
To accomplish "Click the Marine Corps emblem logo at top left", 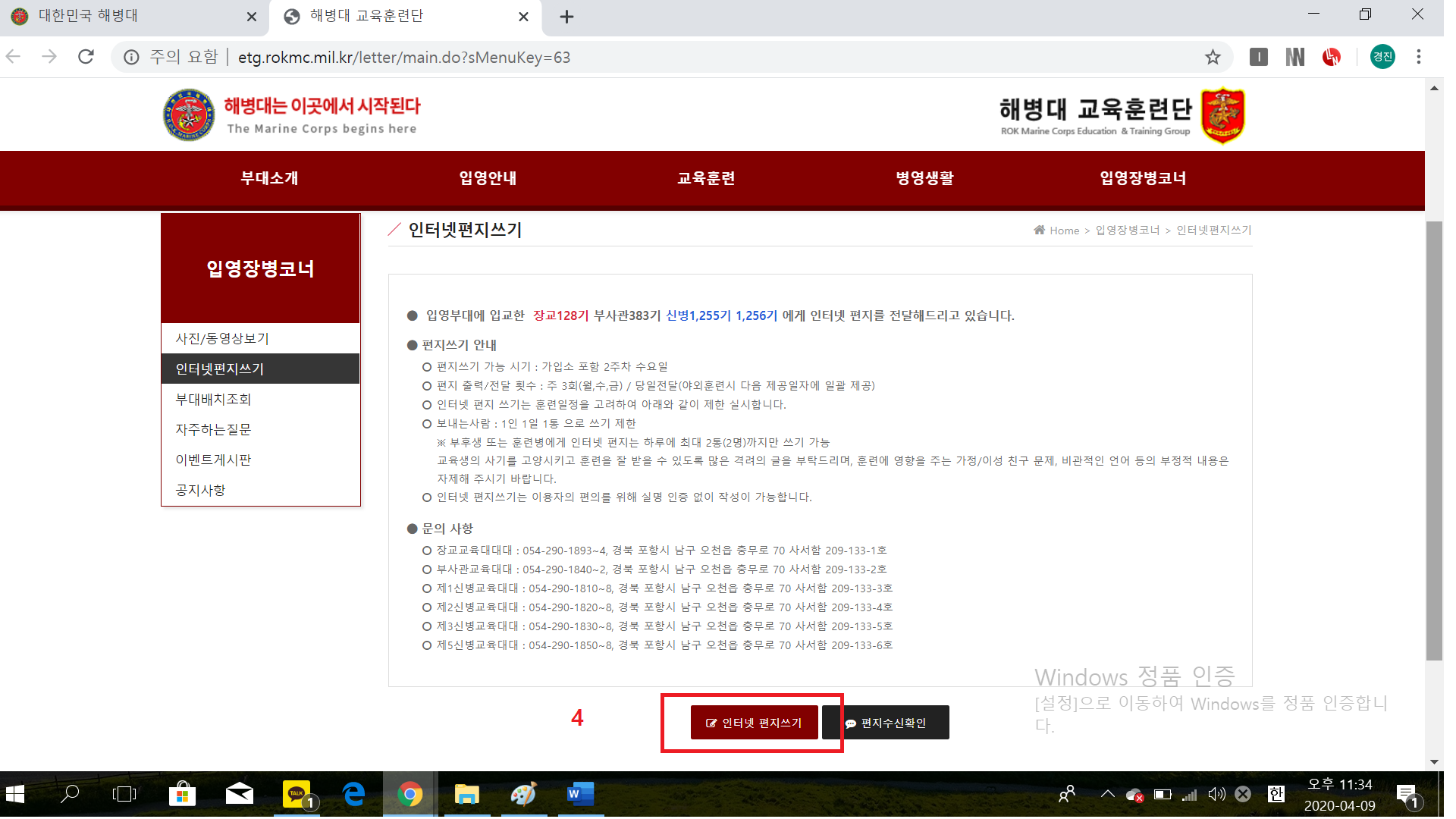I will click(189, 115).
